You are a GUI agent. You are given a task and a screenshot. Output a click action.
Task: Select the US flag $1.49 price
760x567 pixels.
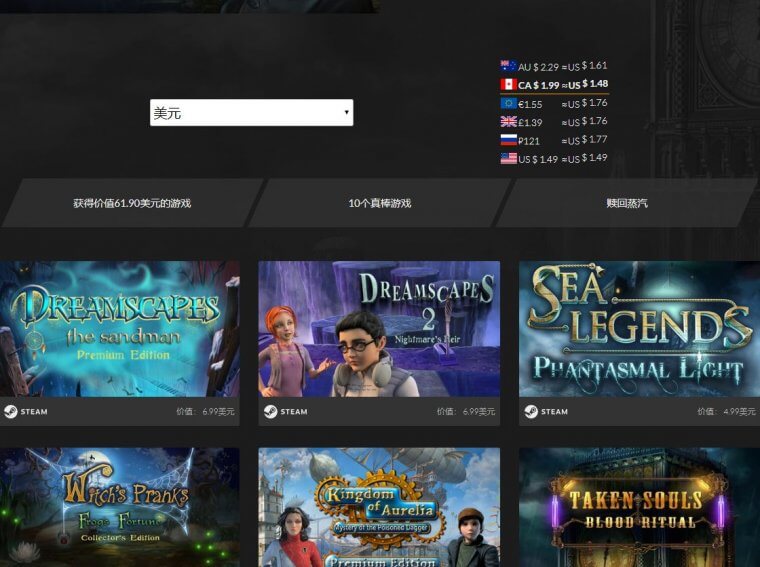(554, 158)
